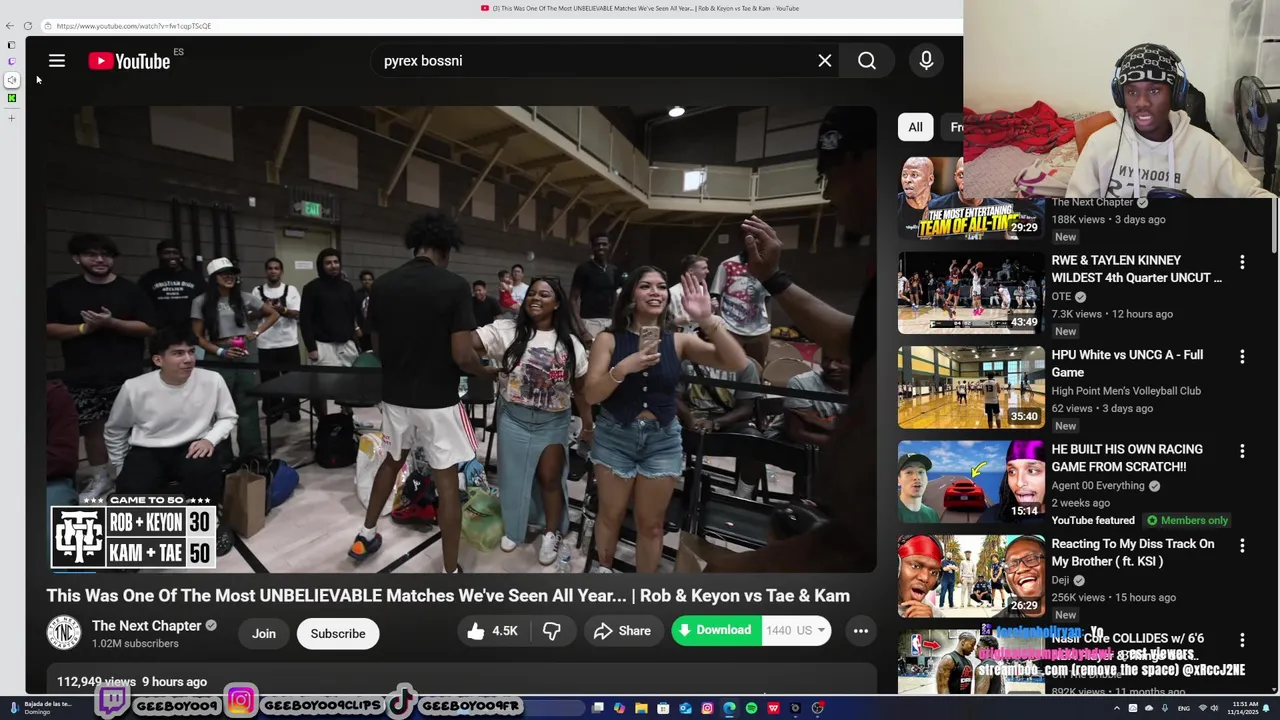The image size is (1280, 720).
Task: Select the active YouTube tab with the speaker icon
Action: pos(12,80)
